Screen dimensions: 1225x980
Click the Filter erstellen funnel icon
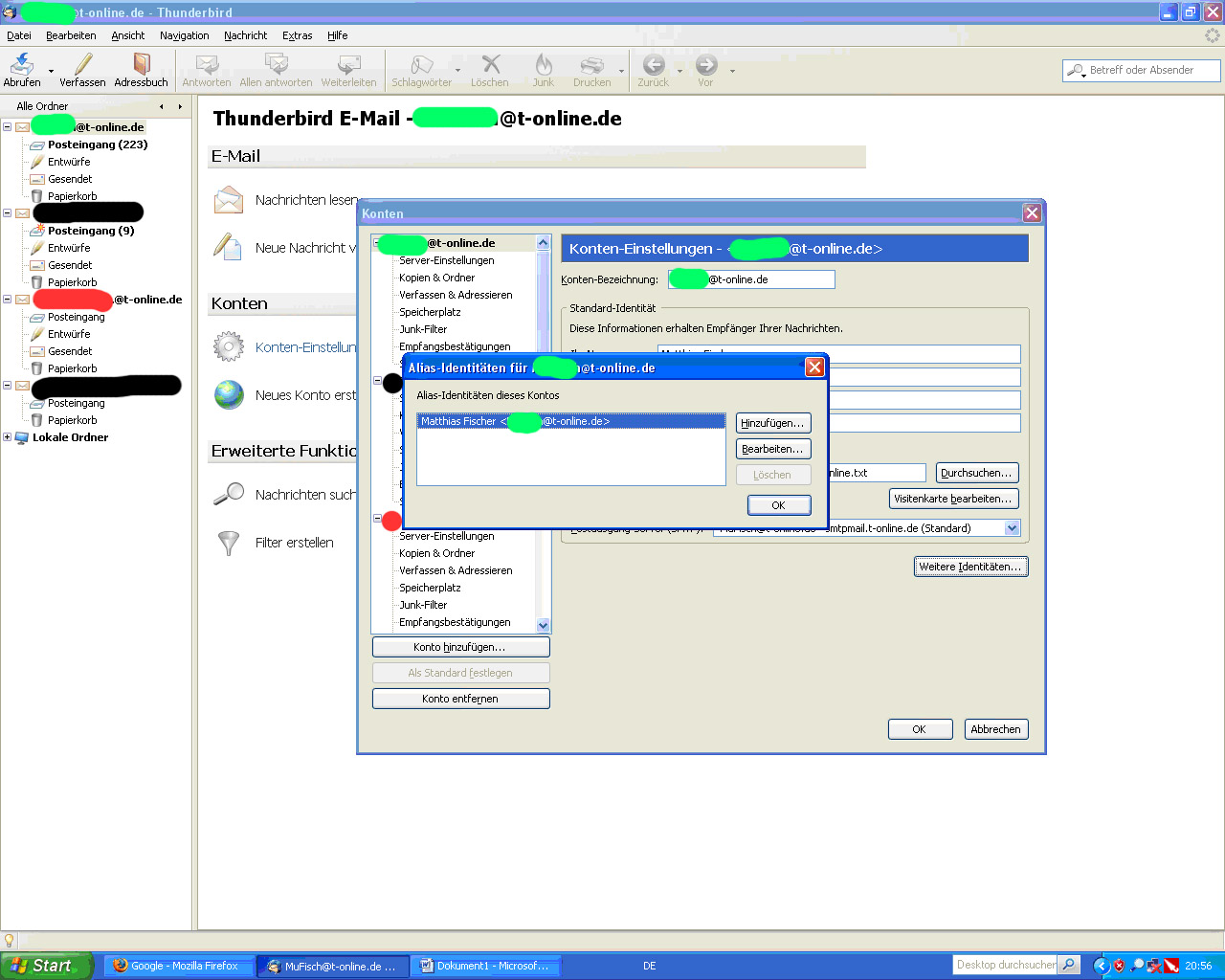(x=229, y=543)
